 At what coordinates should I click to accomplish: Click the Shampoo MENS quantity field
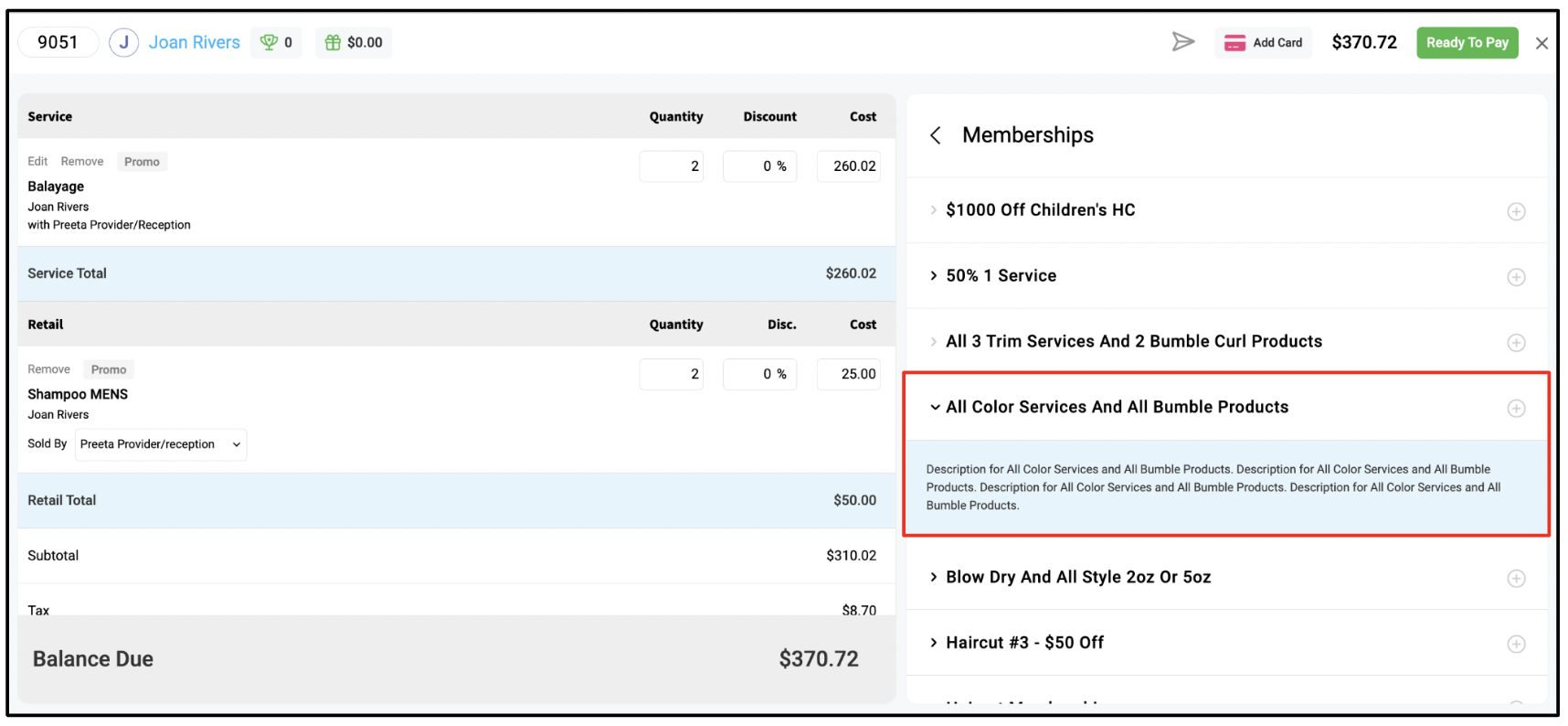pyautogui.click(x=672, y=374)
